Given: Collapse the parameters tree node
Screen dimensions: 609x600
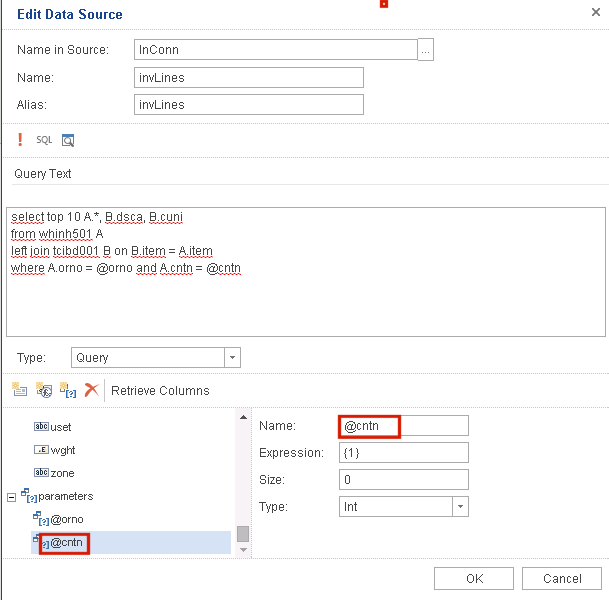Looking at the screenshot, I should (x=12, y=496).
